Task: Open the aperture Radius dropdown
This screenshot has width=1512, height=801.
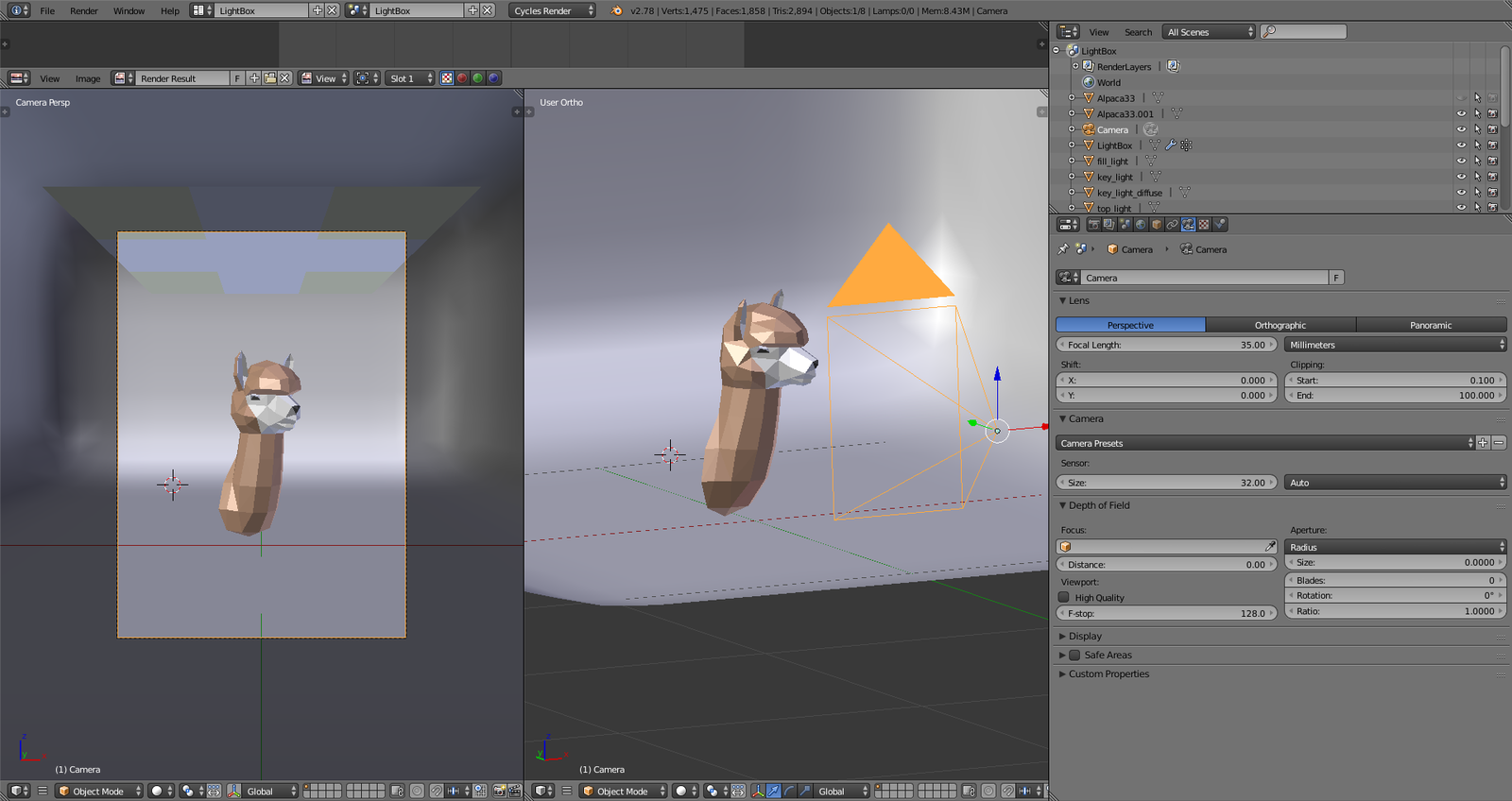Action: [x=1395, y=547]
